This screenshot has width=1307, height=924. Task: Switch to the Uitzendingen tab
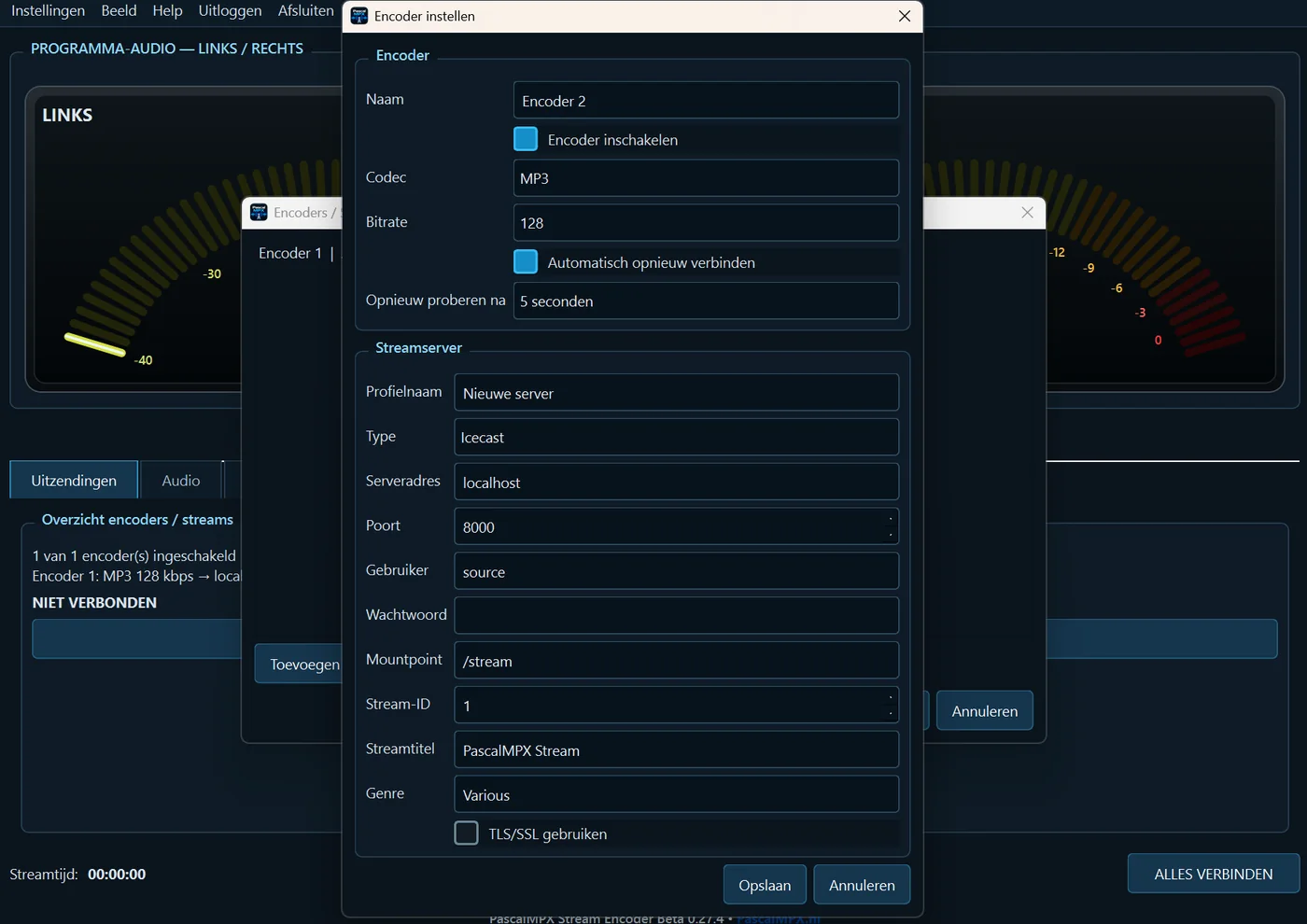click(74, 480)
